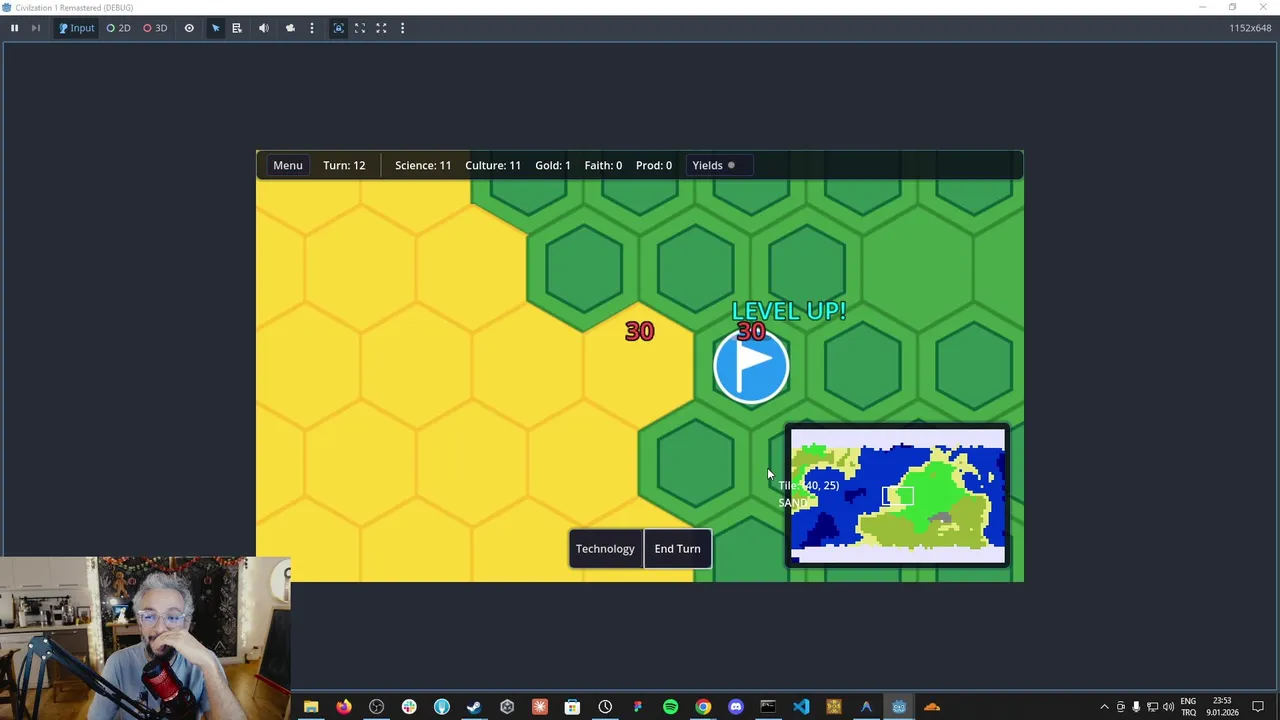Viewport: 1280px width, 720px height.
Task: Open File Explorer from taskbar
Action: pos(311,707)
